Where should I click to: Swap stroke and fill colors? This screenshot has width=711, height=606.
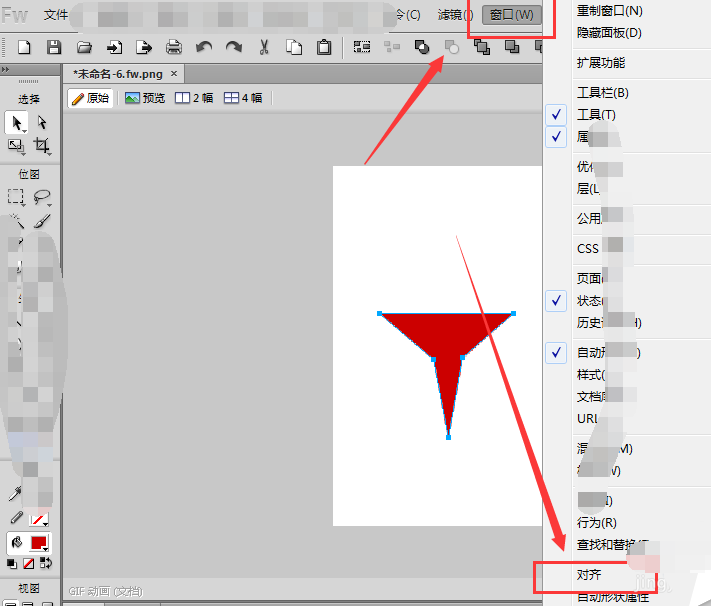(x=46, y=563)
